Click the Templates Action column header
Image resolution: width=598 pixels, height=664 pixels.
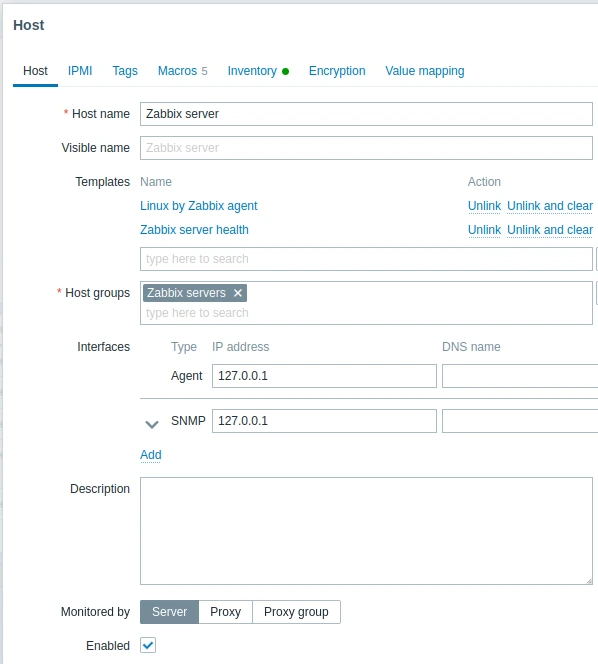click(x=484, y=182)
